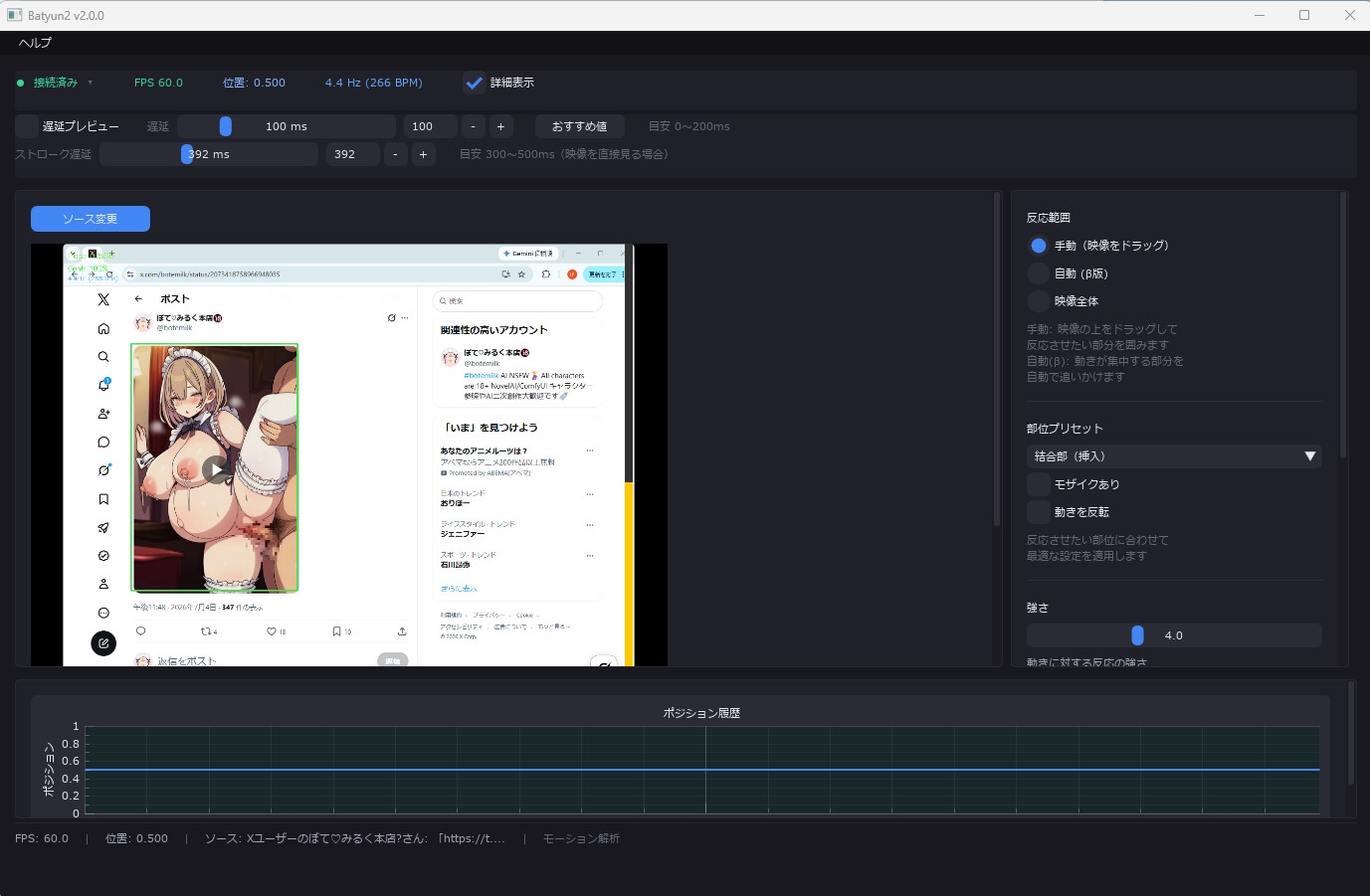Decrease 遅延 with its minus button

click(474, 126)
